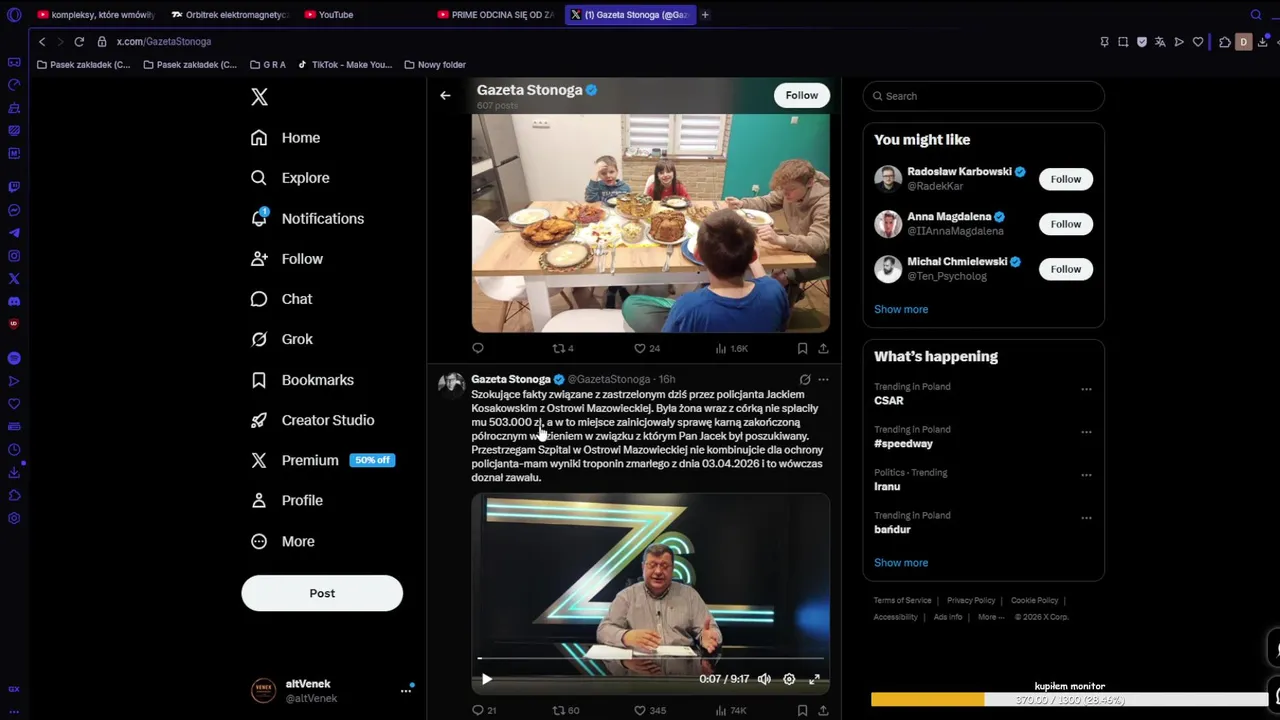Click the address bar showing x.com/GazetaStonoga
Viewport: 1280px width, 720px height.
coord(163,42)
